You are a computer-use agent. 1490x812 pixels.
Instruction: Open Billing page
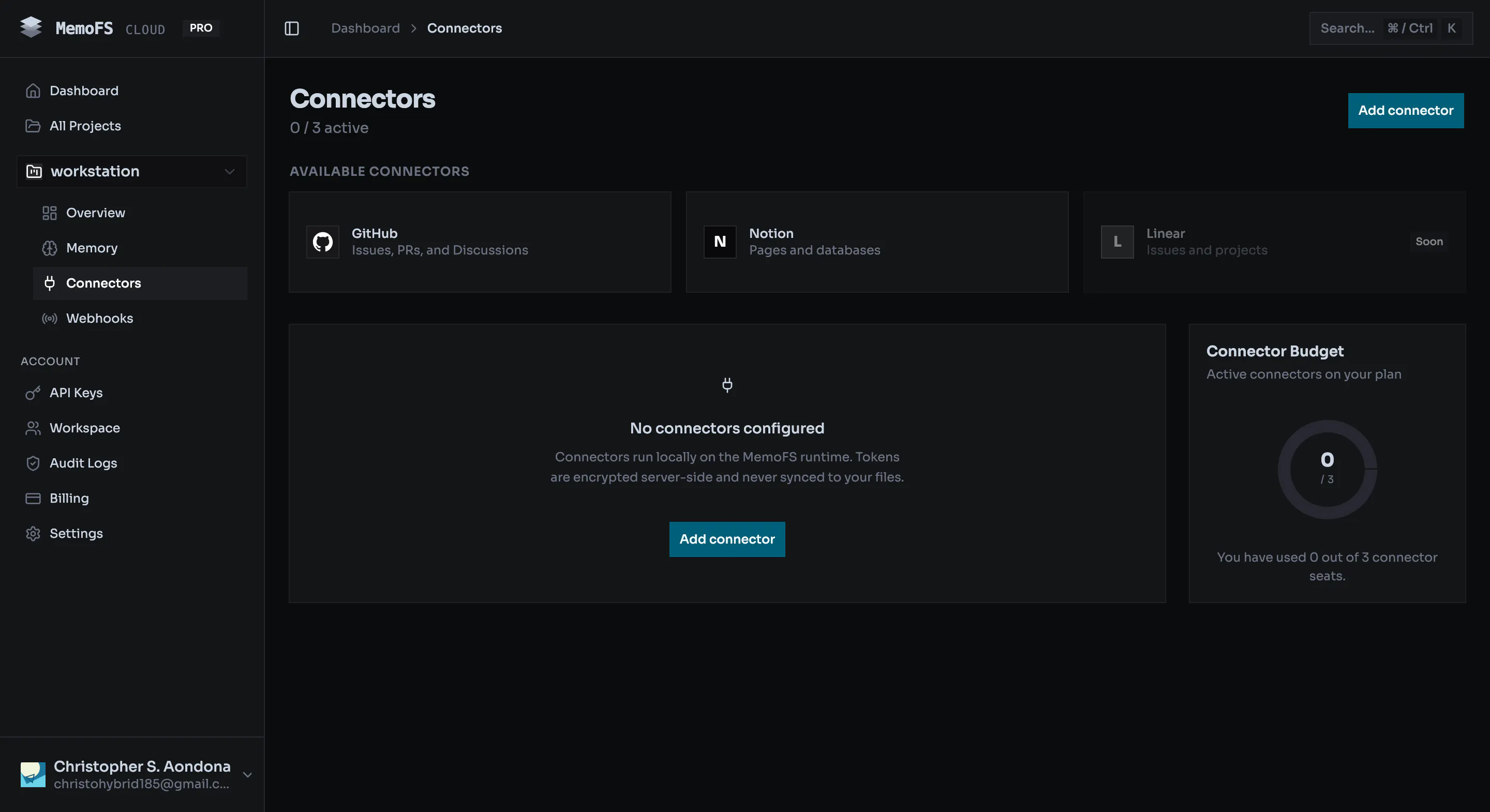(x=131, y=499)
